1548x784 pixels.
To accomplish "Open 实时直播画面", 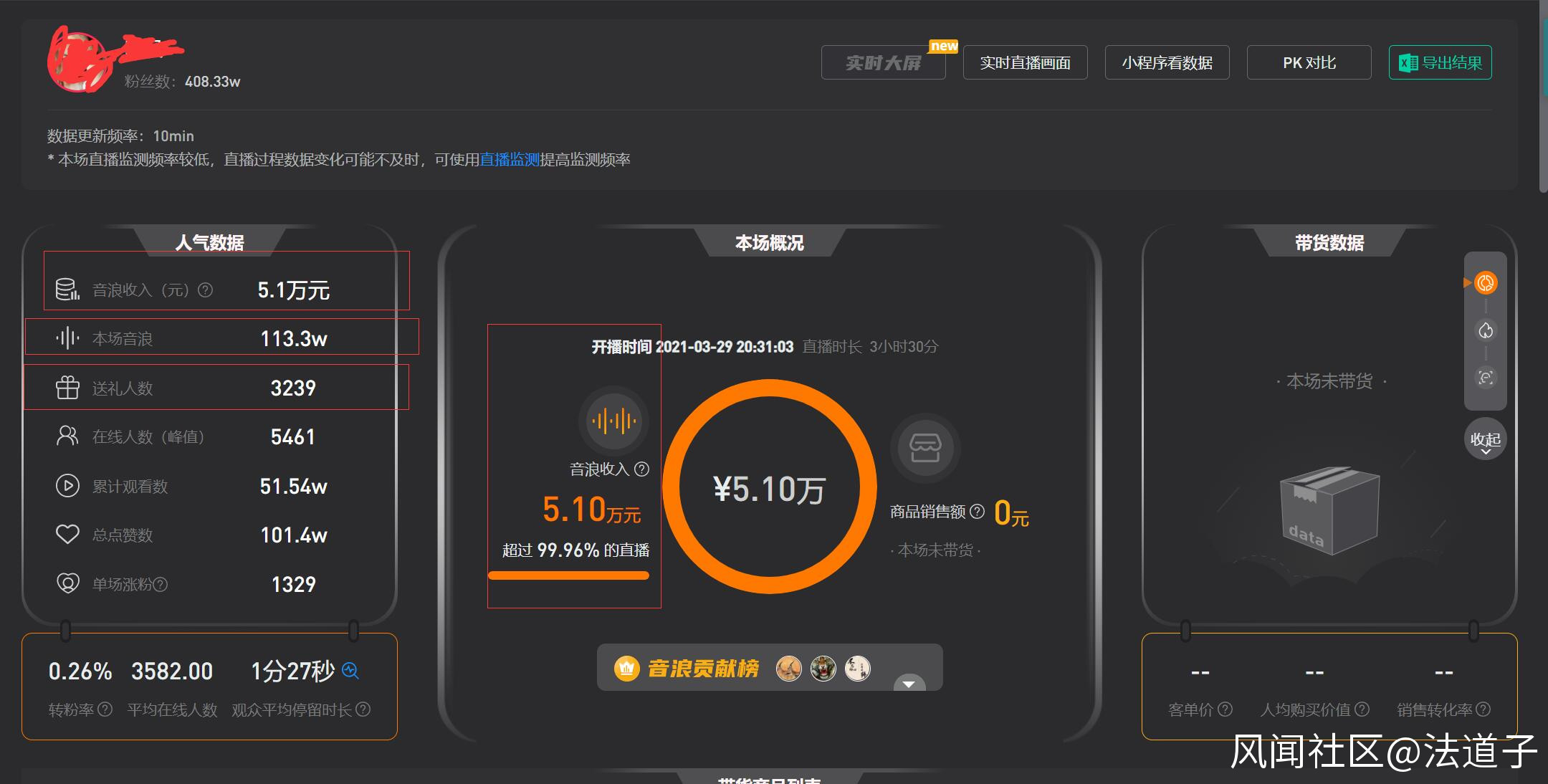I will (1025, 63).
